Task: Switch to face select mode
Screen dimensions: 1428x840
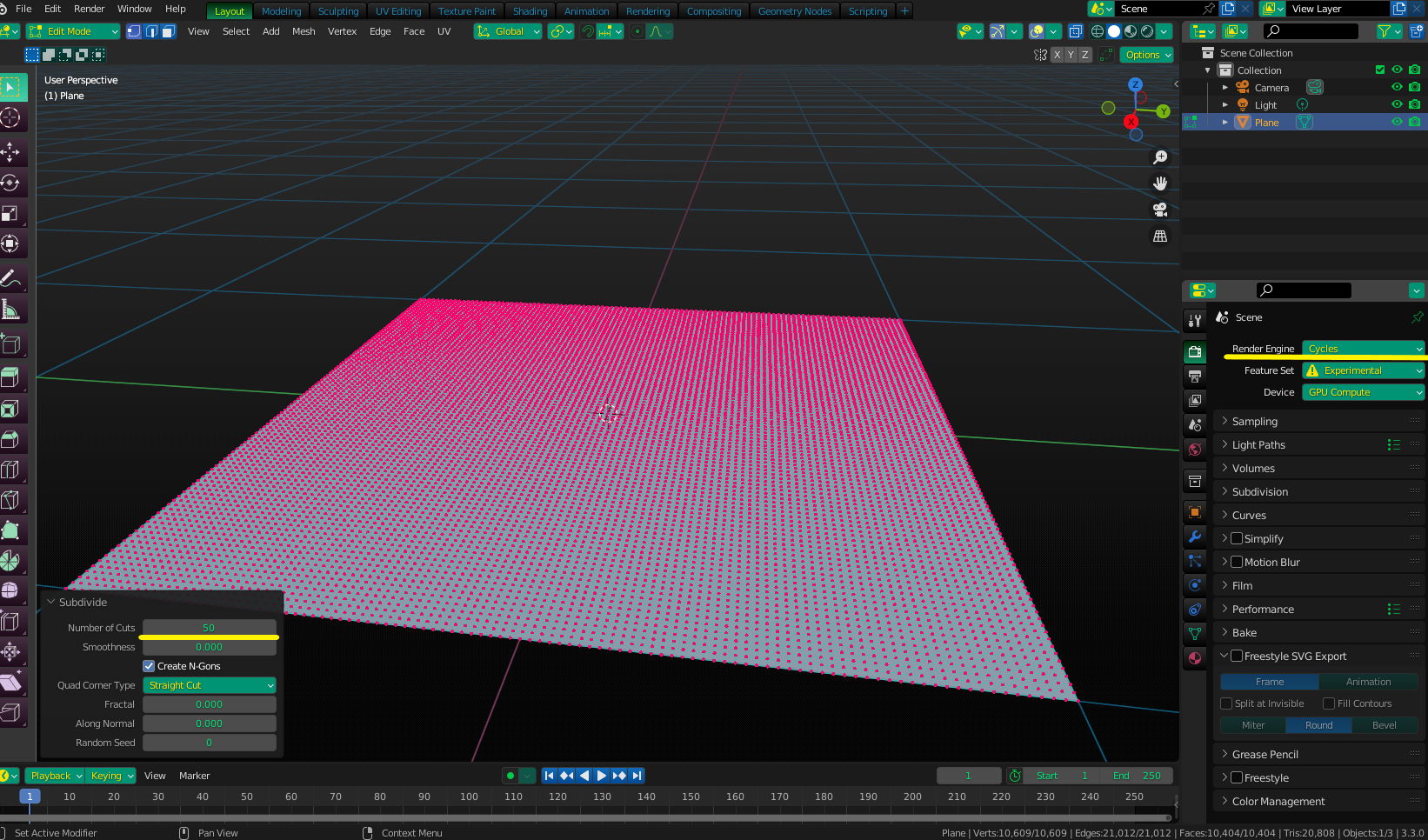Action: tap(169, 31)
